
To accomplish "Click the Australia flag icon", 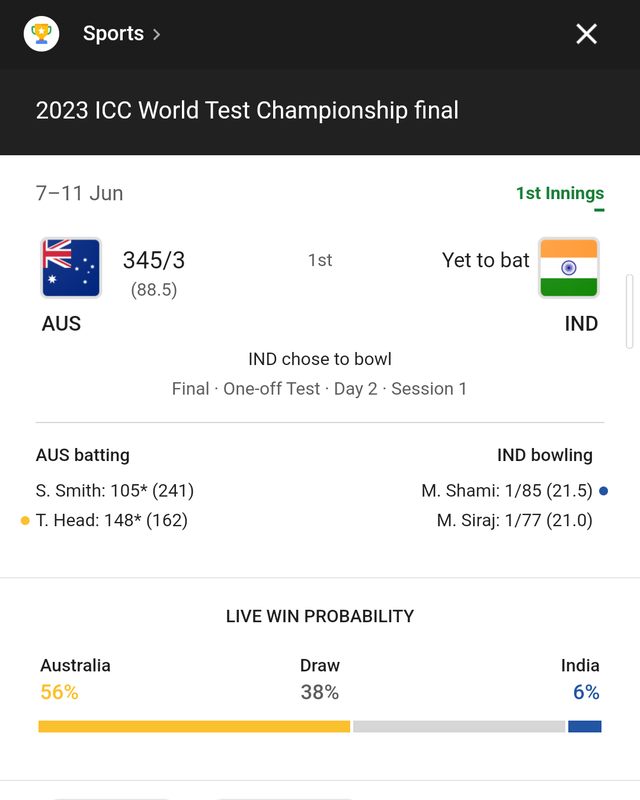I will click(x=71, y=268).
